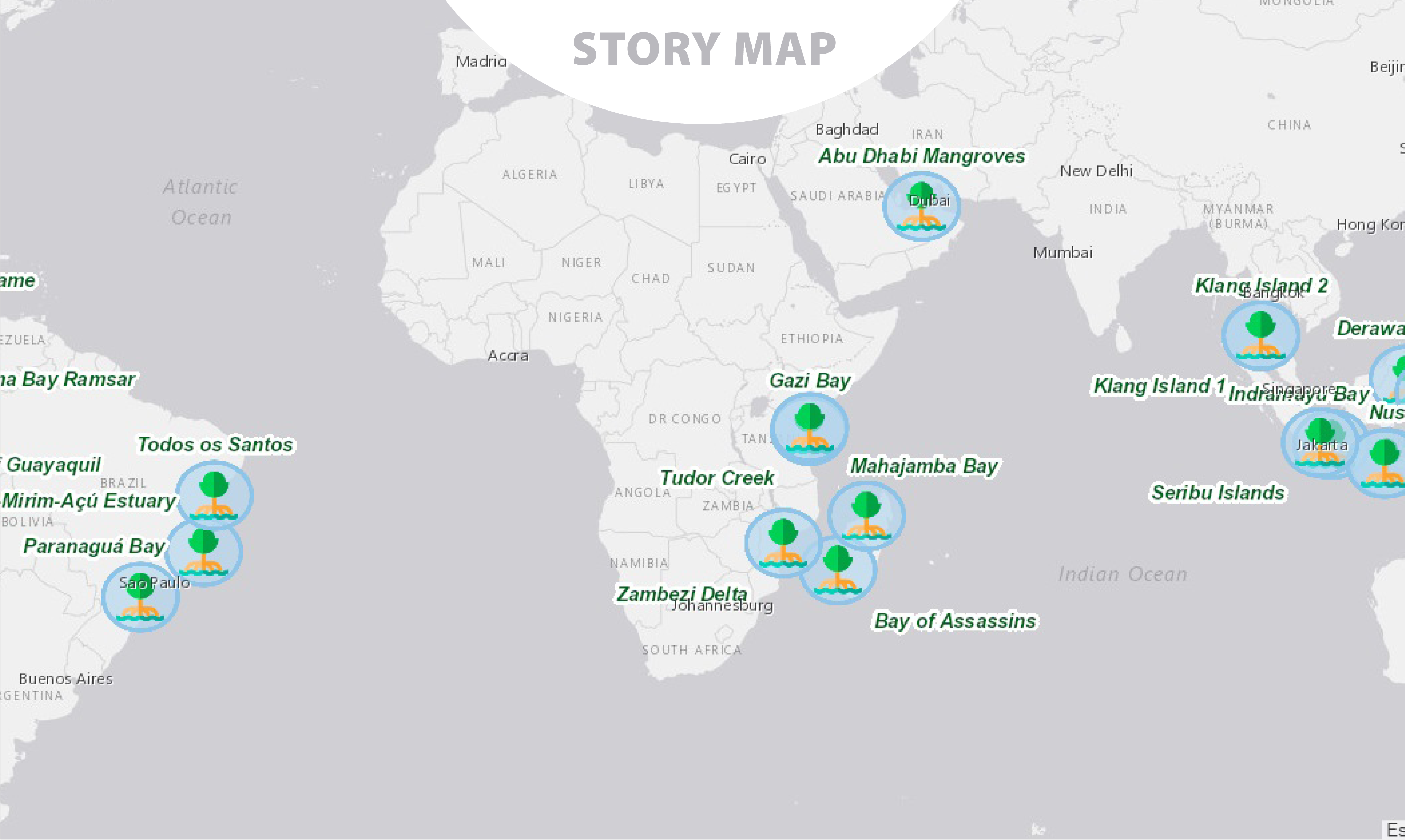
Task: Click the Paranaguá Bay label
Action: pos(94,546)
